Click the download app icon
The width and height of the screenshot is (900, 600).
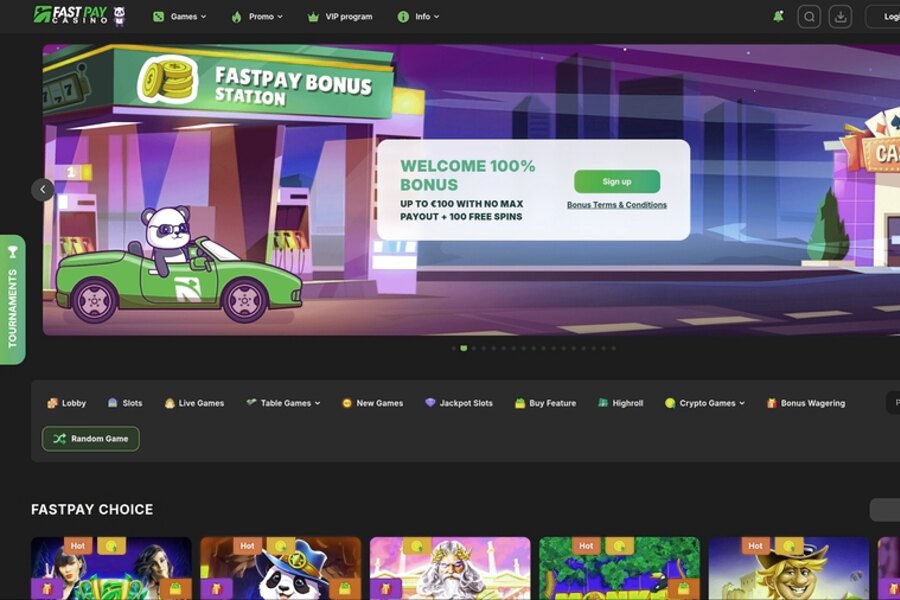point(840,17)
